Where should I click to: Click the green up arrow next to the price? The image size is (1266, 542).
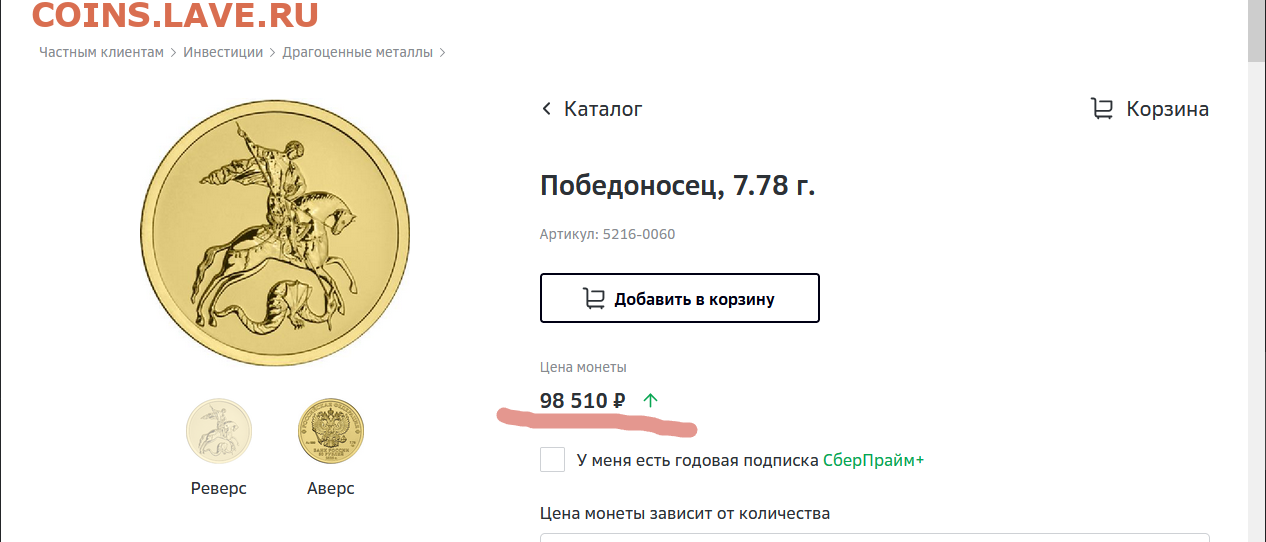[651, 401]
